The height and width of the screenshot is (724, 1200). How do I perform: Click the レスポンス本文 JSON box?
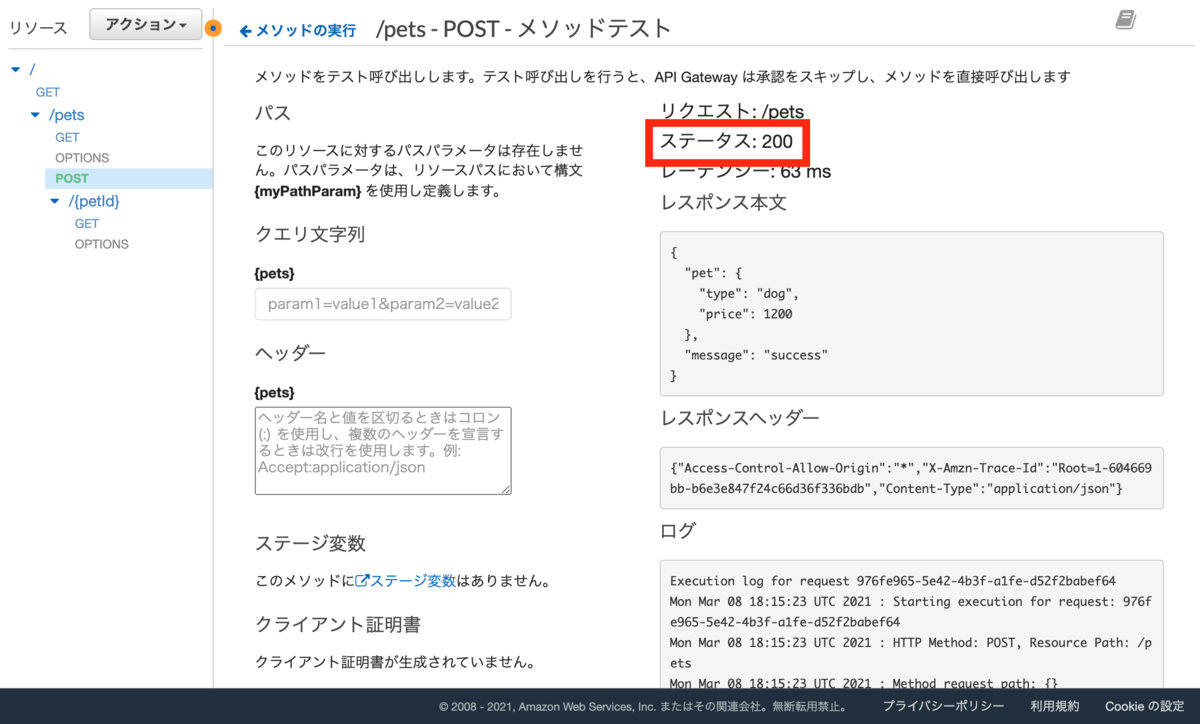pos(911,314)
